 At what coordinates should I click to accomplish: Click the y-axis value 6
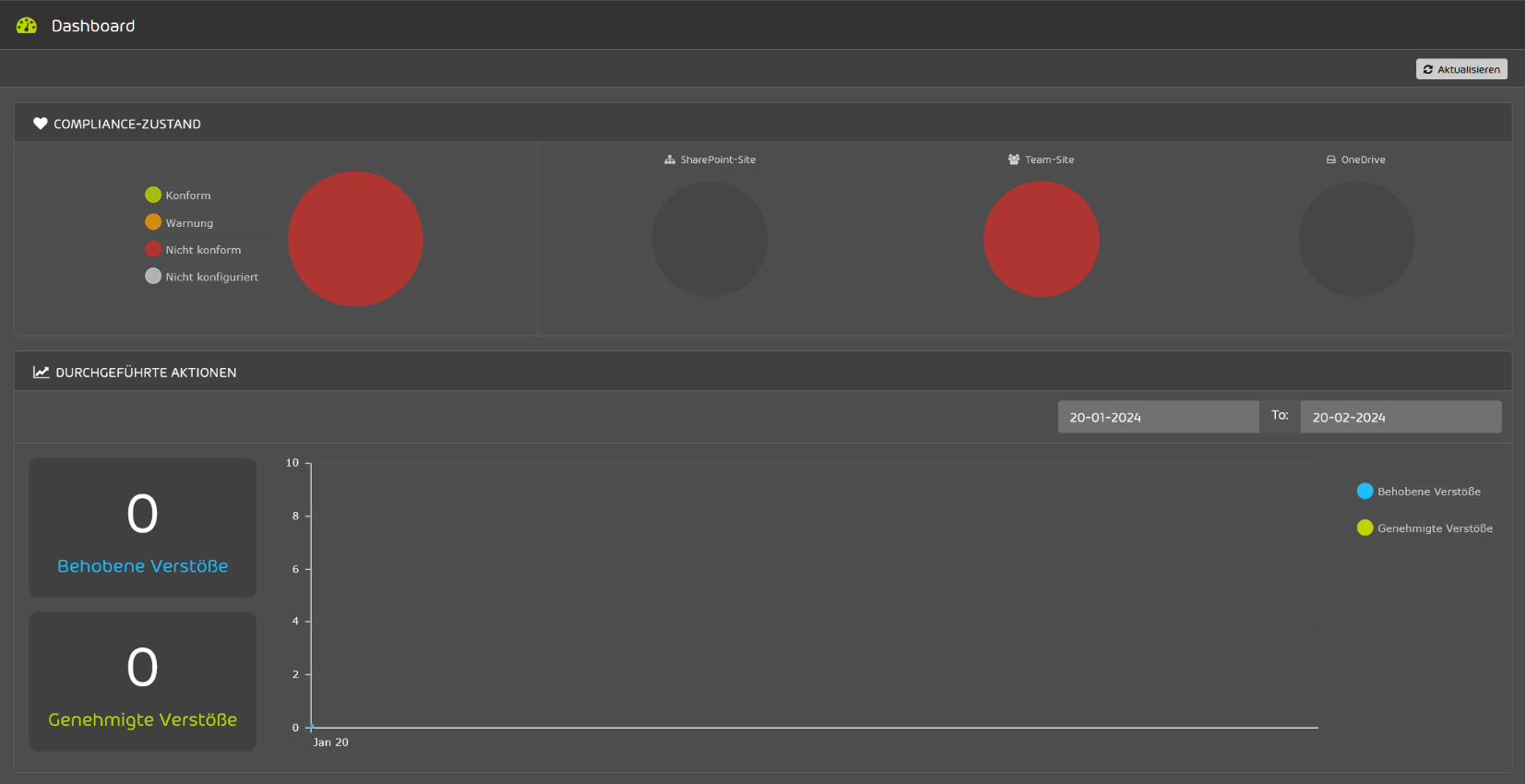pos(296,569)
